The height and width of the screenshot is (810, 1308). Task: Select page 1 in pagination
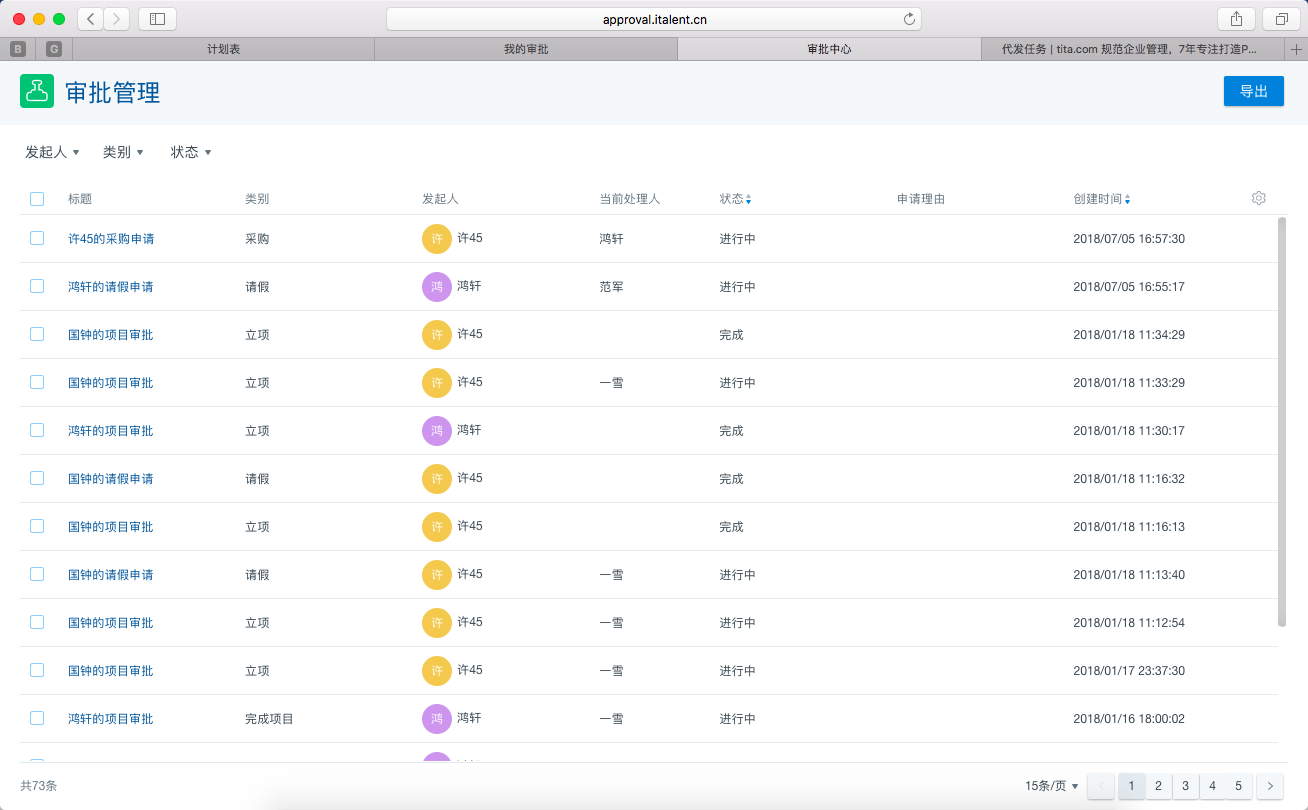pyautogui.click(x=1131, y=786)
